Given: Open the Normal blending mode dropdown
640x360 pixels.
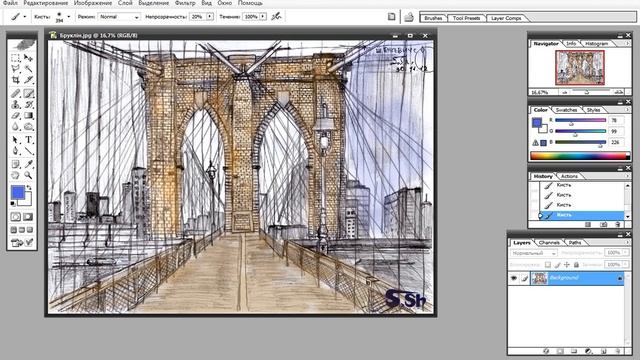Looking at the screenshot, I should [119, 17].
